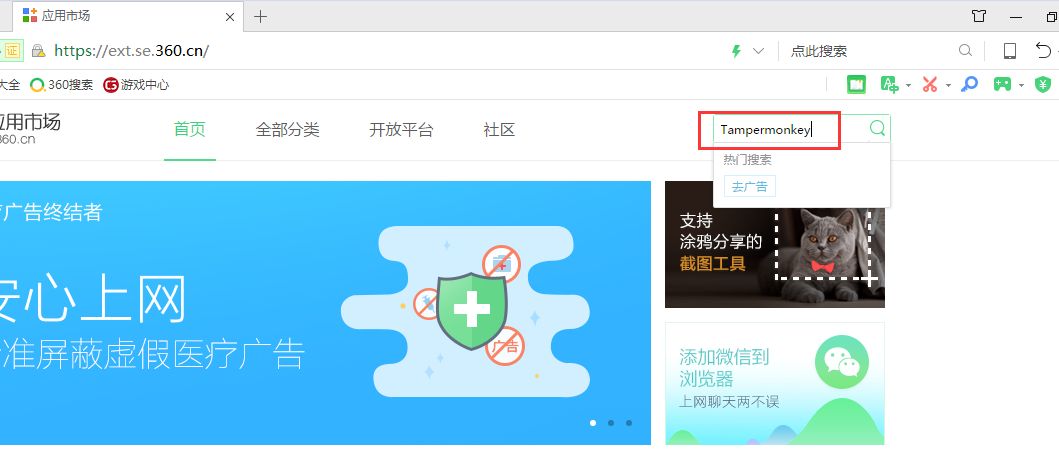
Task: Click the green game controller icon
Action: click(1002, 84)
